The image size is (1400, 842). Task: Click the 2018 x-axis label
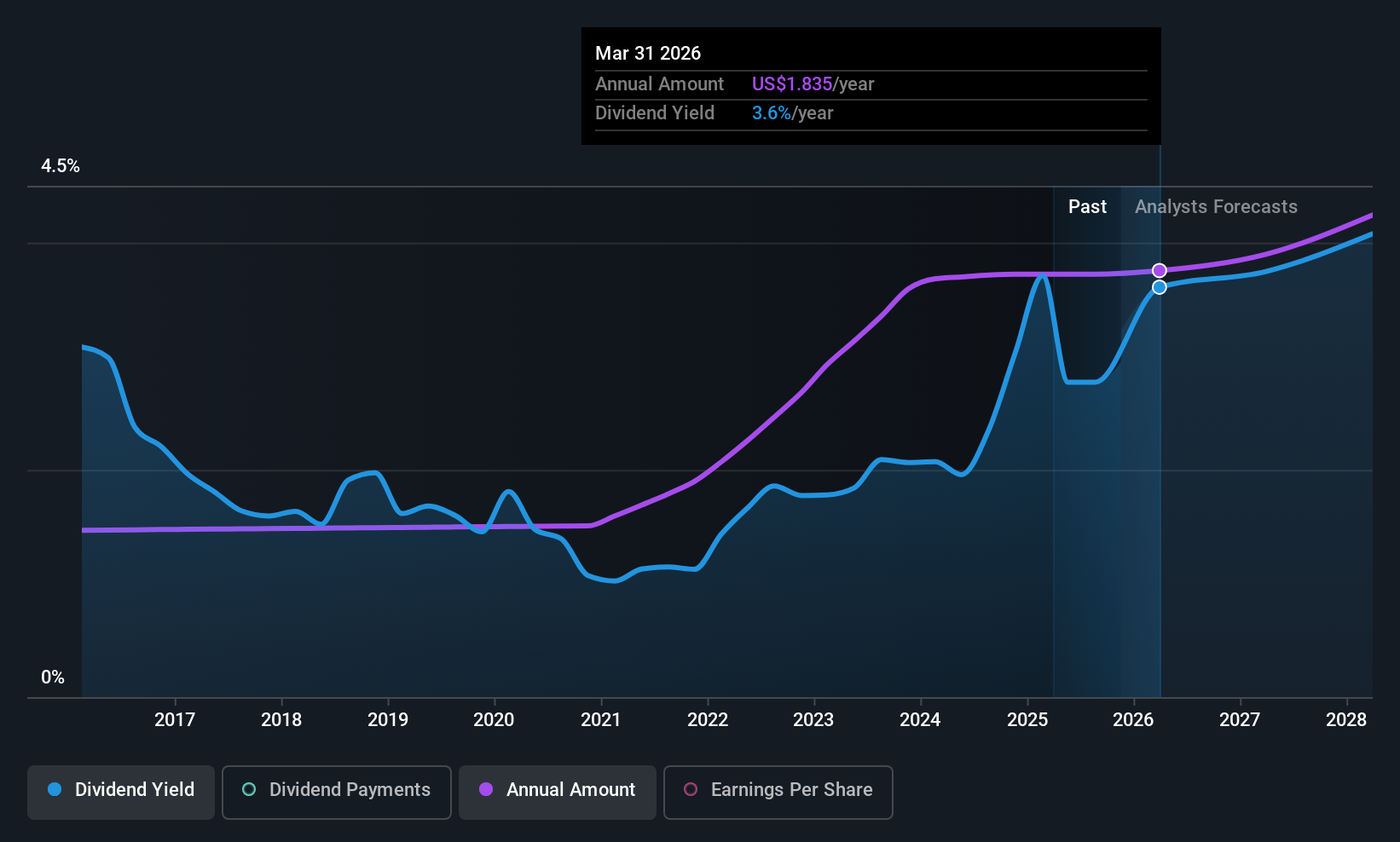pyautogui.click(x=281, y=720)
